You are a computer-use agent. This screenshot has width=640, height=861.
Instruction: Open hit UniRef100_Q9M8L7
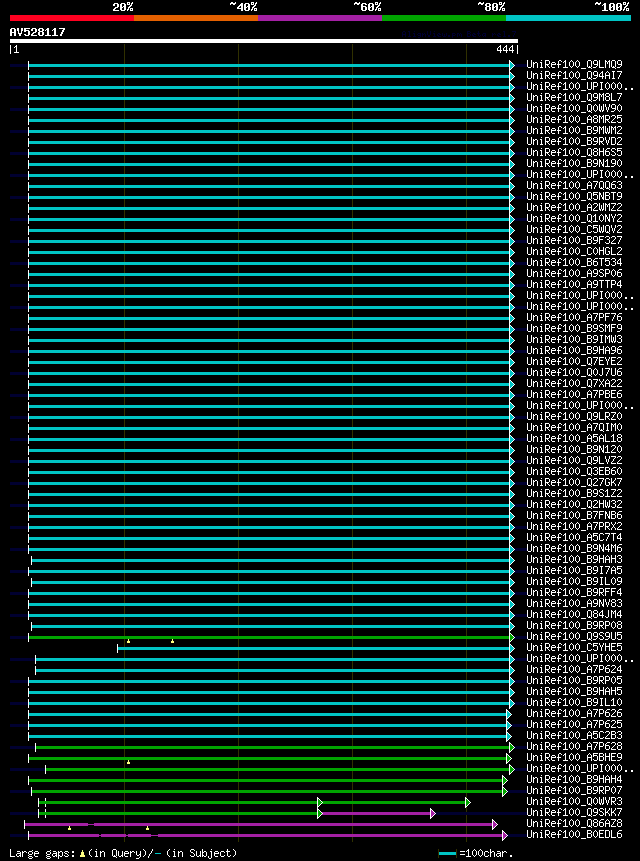pos(574,98)
